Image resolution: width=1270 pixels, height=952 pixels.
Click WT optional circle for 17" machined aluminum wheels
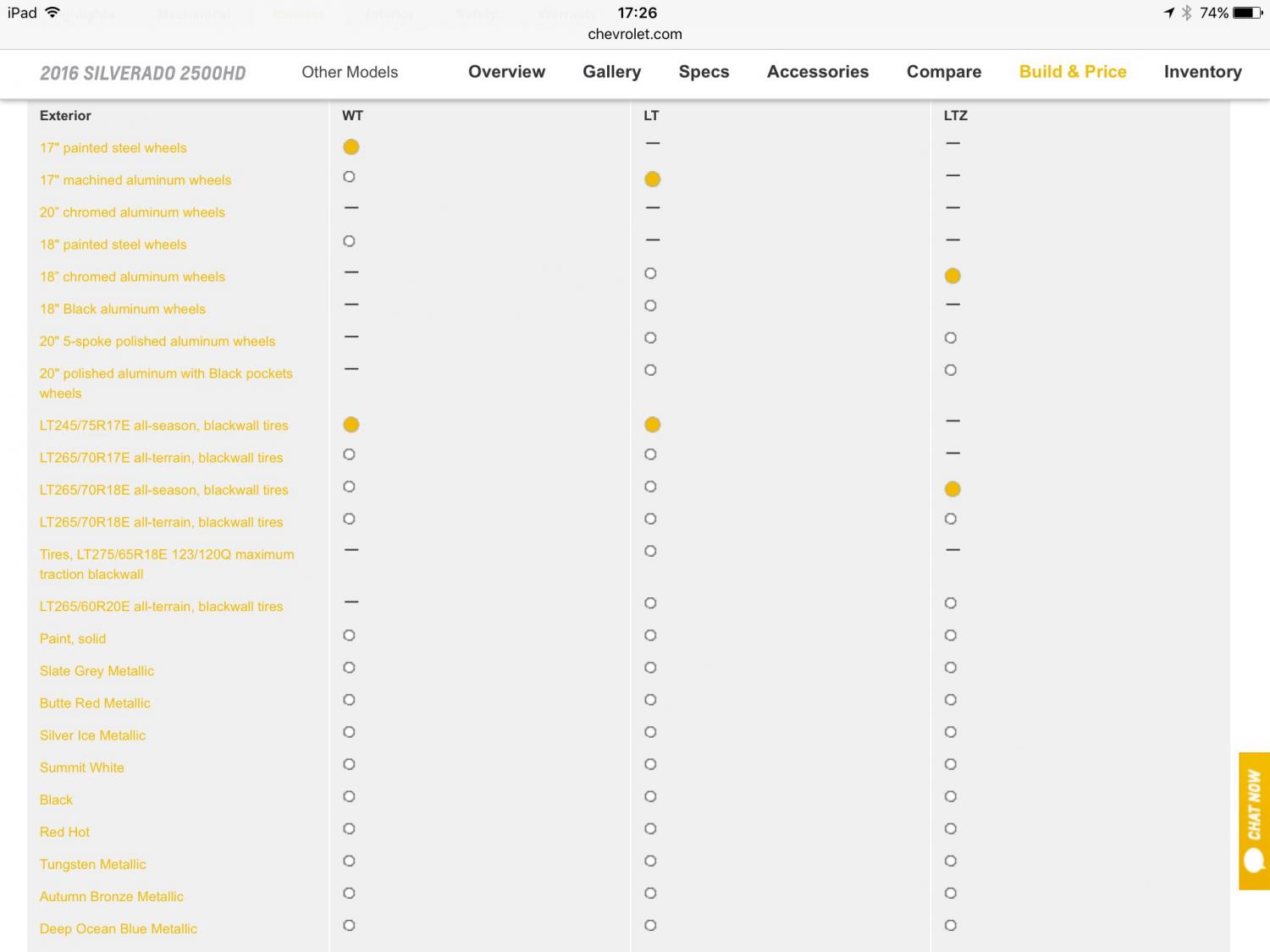click(x=349, y=177)
